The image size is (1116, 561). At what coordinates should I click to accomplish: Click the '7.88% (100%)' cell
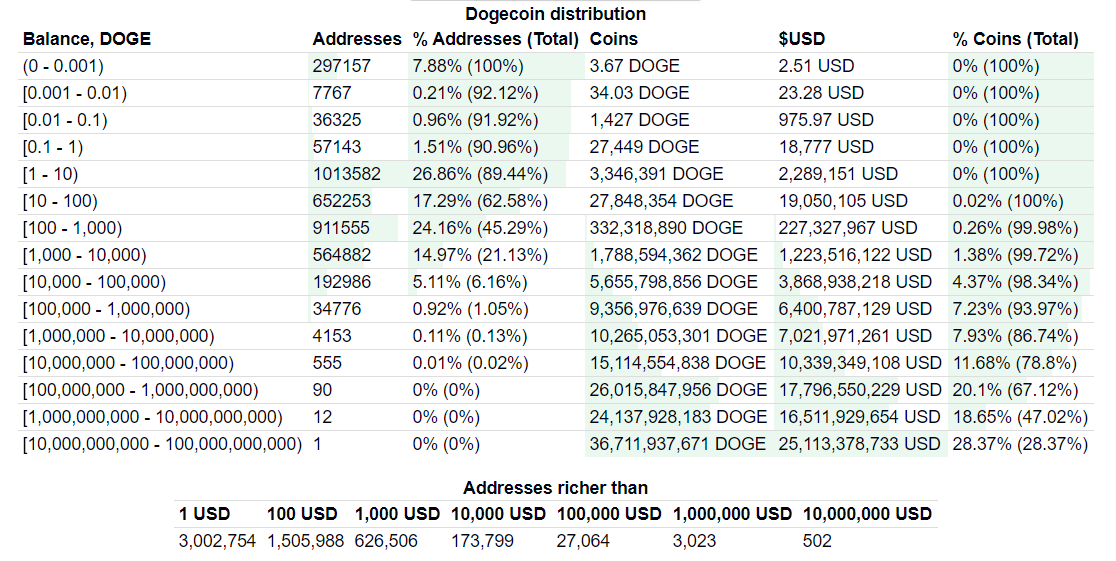(468, 66)
